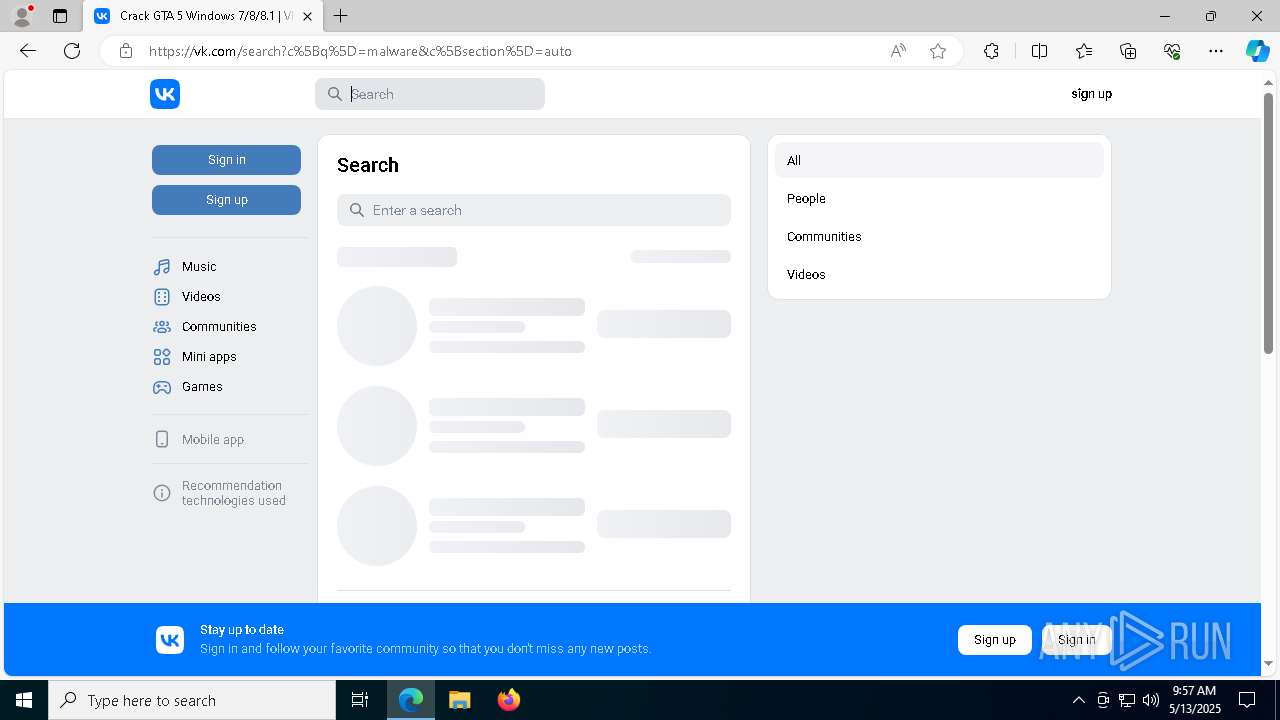Click the browser address bar URL
The height and width of the screenshot is (720, 1280).
[x=360, y=51]
